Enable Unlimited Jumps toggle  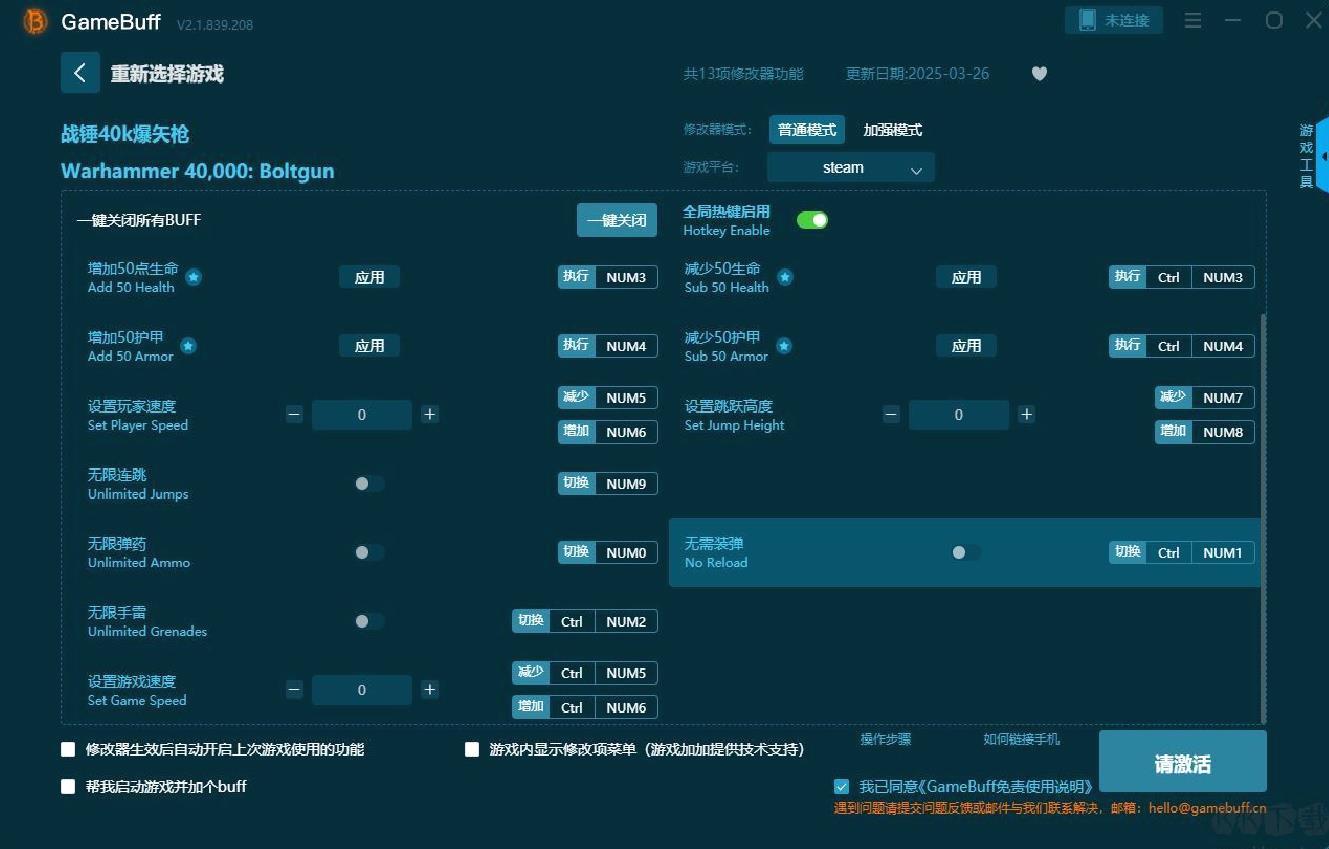tap(369, 484)
